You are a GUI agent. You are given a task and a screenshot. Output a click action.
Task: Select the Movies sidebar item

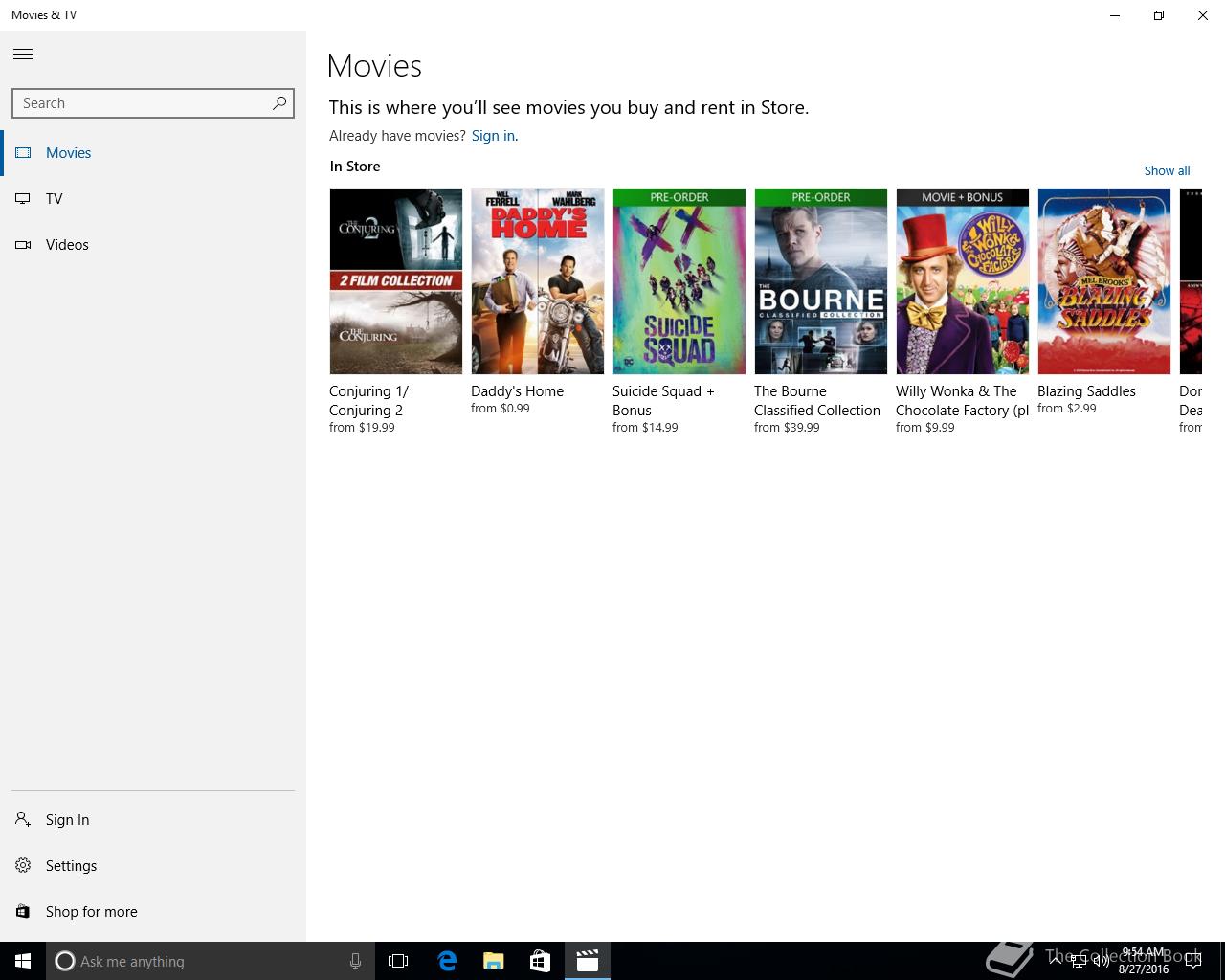[153, 153]
